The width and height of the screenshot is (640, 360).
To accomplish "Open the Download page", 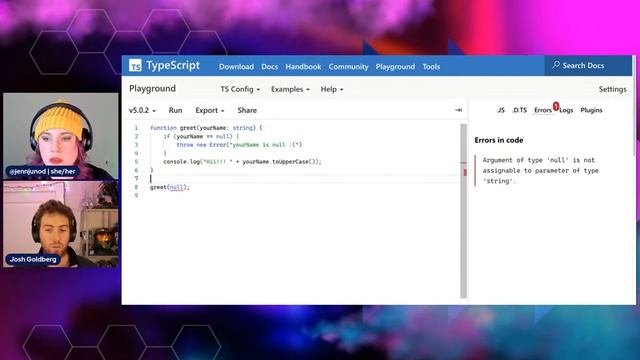I will point(236,67).
